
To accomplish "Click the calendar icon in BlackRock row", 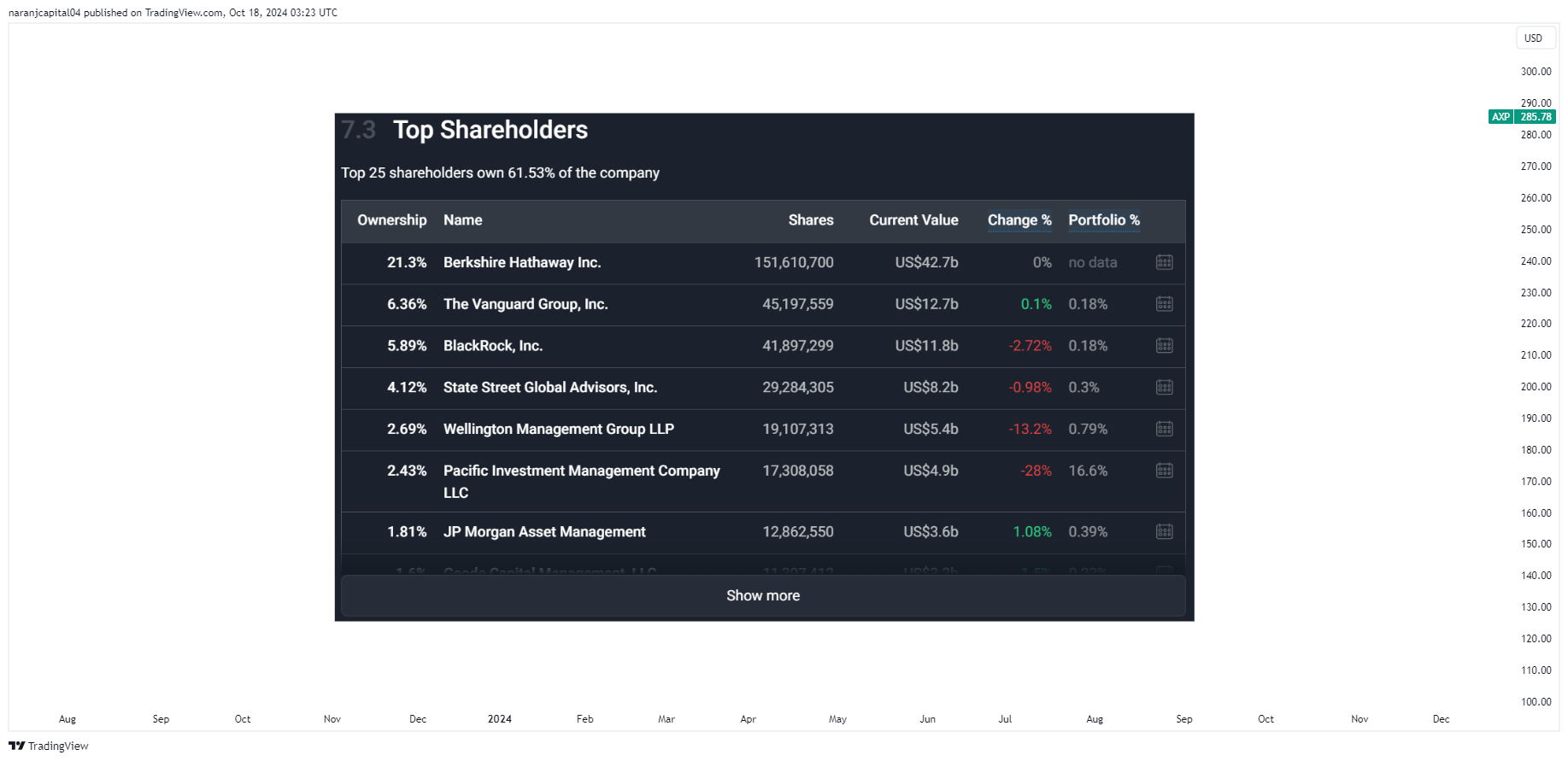I will 1164,346.
